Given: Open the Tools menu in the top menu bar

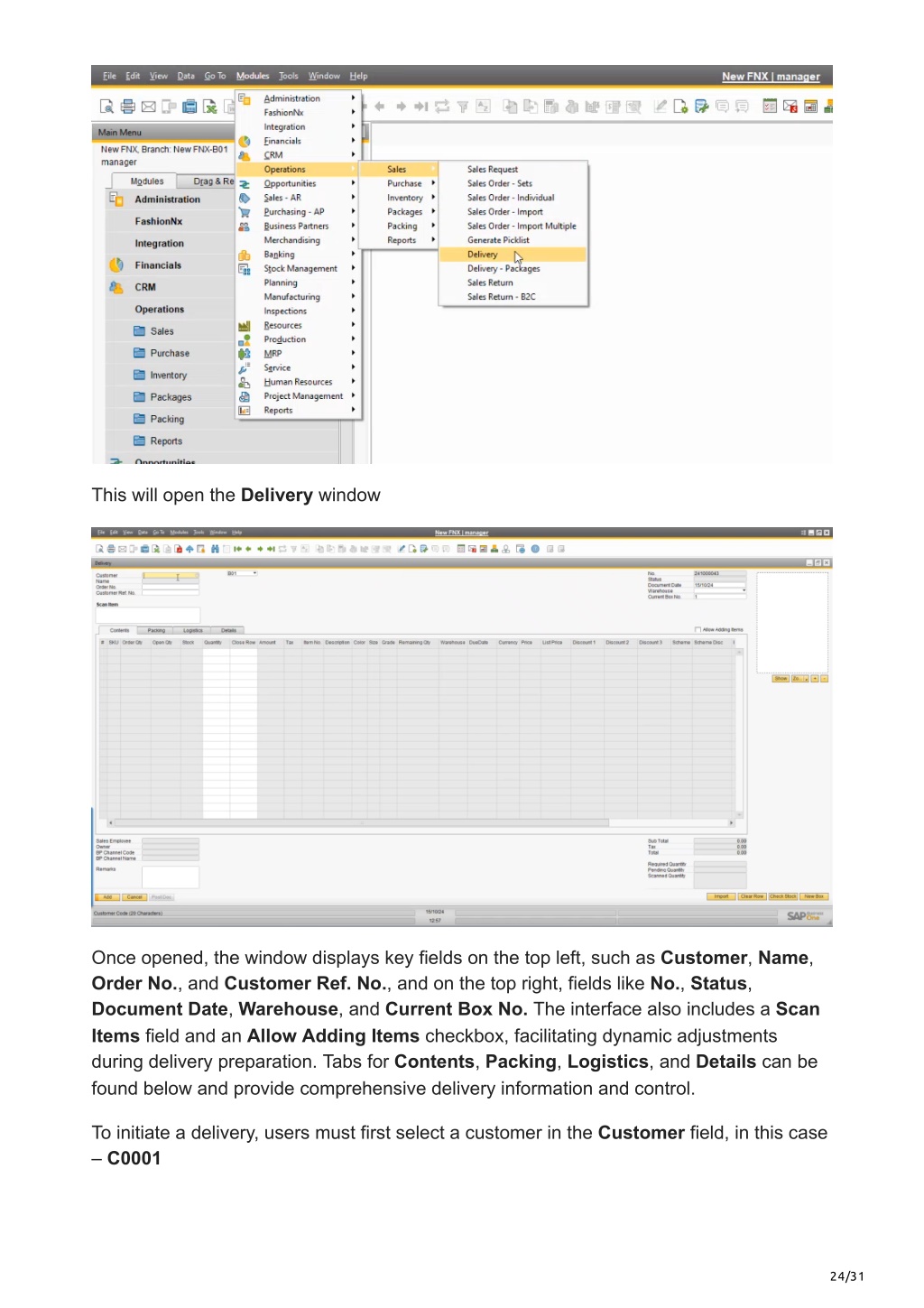Looking at the screenshot, I should pyautogui.click(x=289, y=76).
